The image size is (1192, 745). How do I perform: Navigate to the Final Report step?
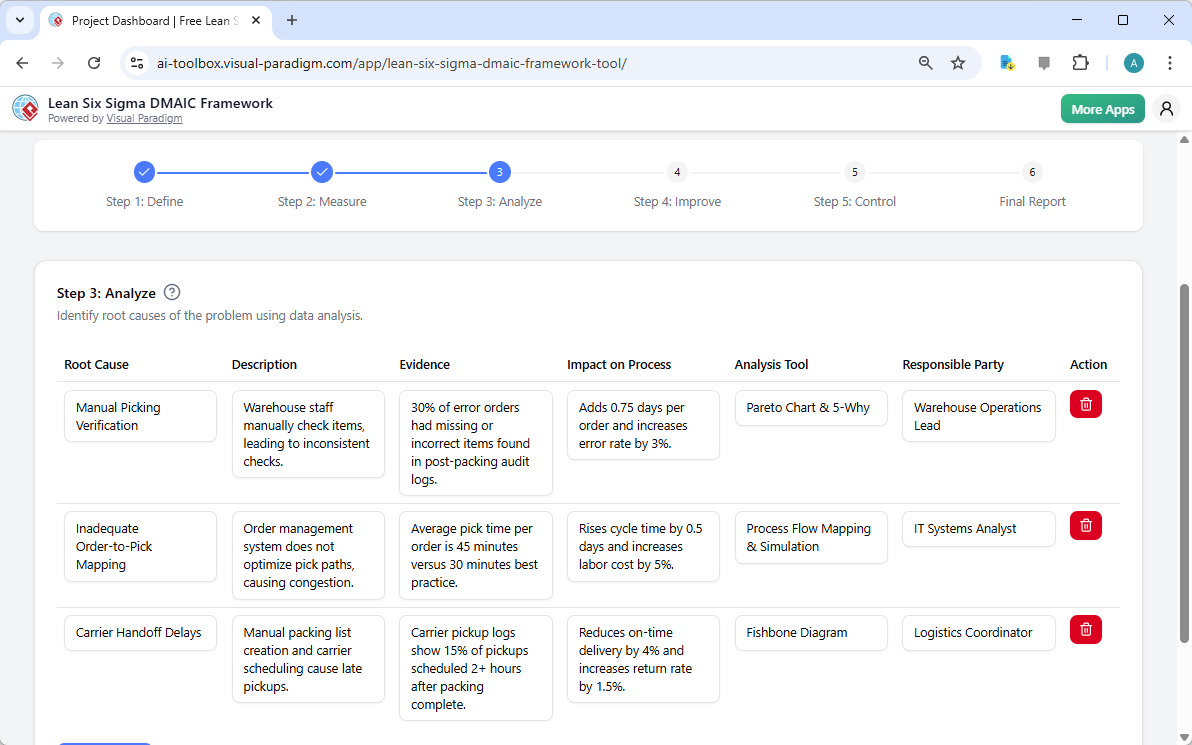pos(1032,172)
